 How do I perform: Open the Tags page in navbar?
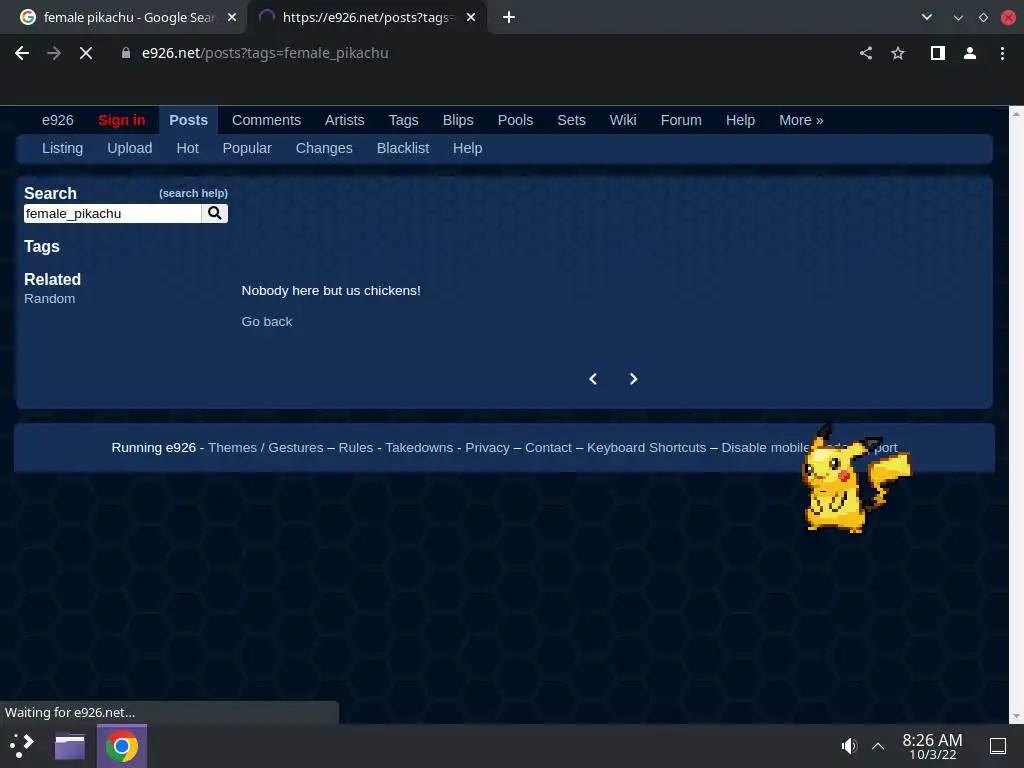404,120
